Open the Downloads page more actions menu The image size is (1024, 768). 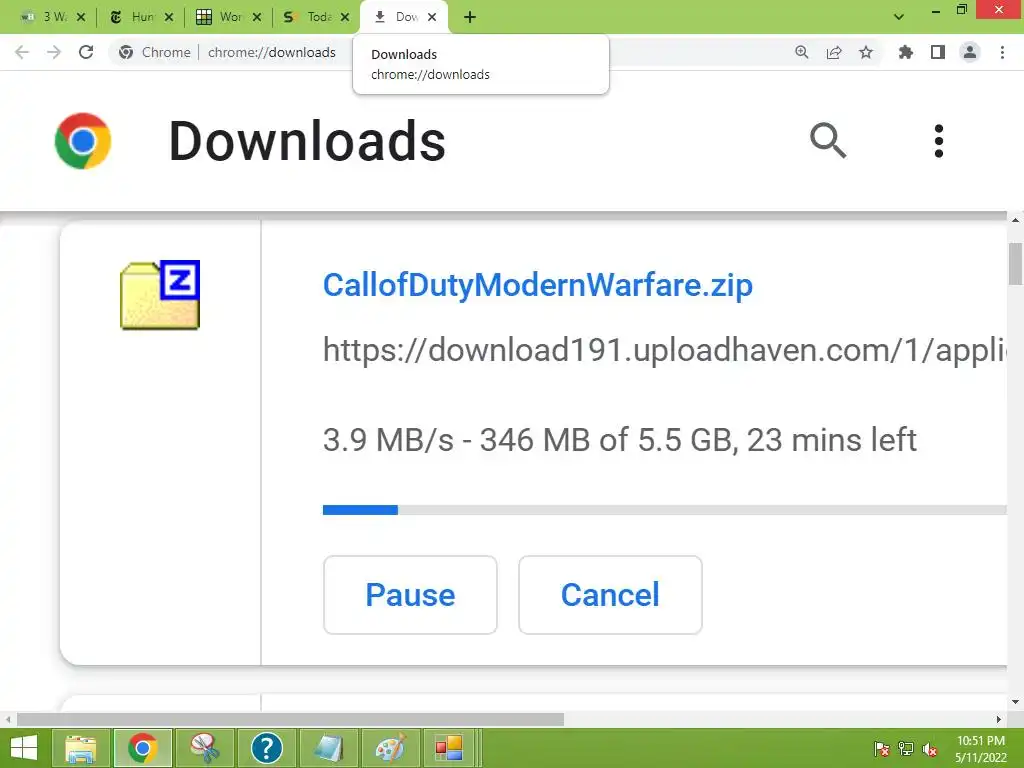coord(938,141)
